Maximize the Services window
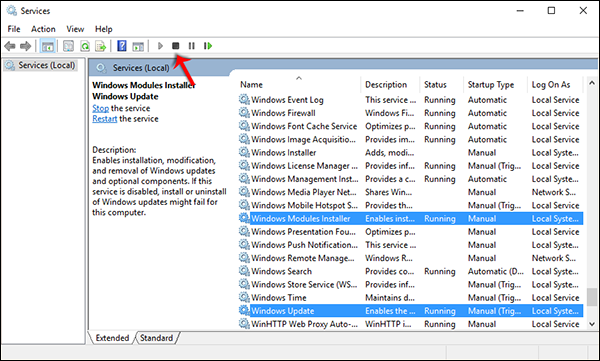The image size is (600, 361). coord(551,11)
